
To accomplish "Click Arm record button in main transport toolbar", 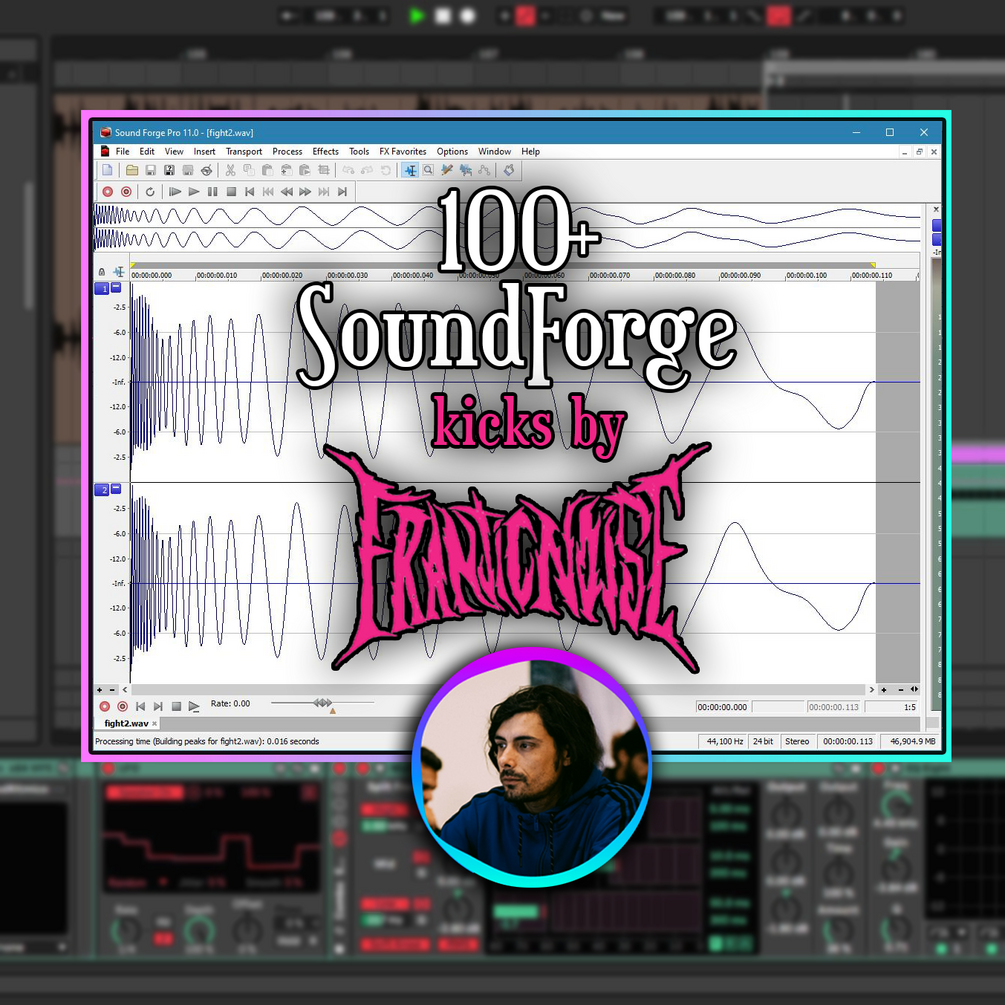I will [x=126, y=192].
